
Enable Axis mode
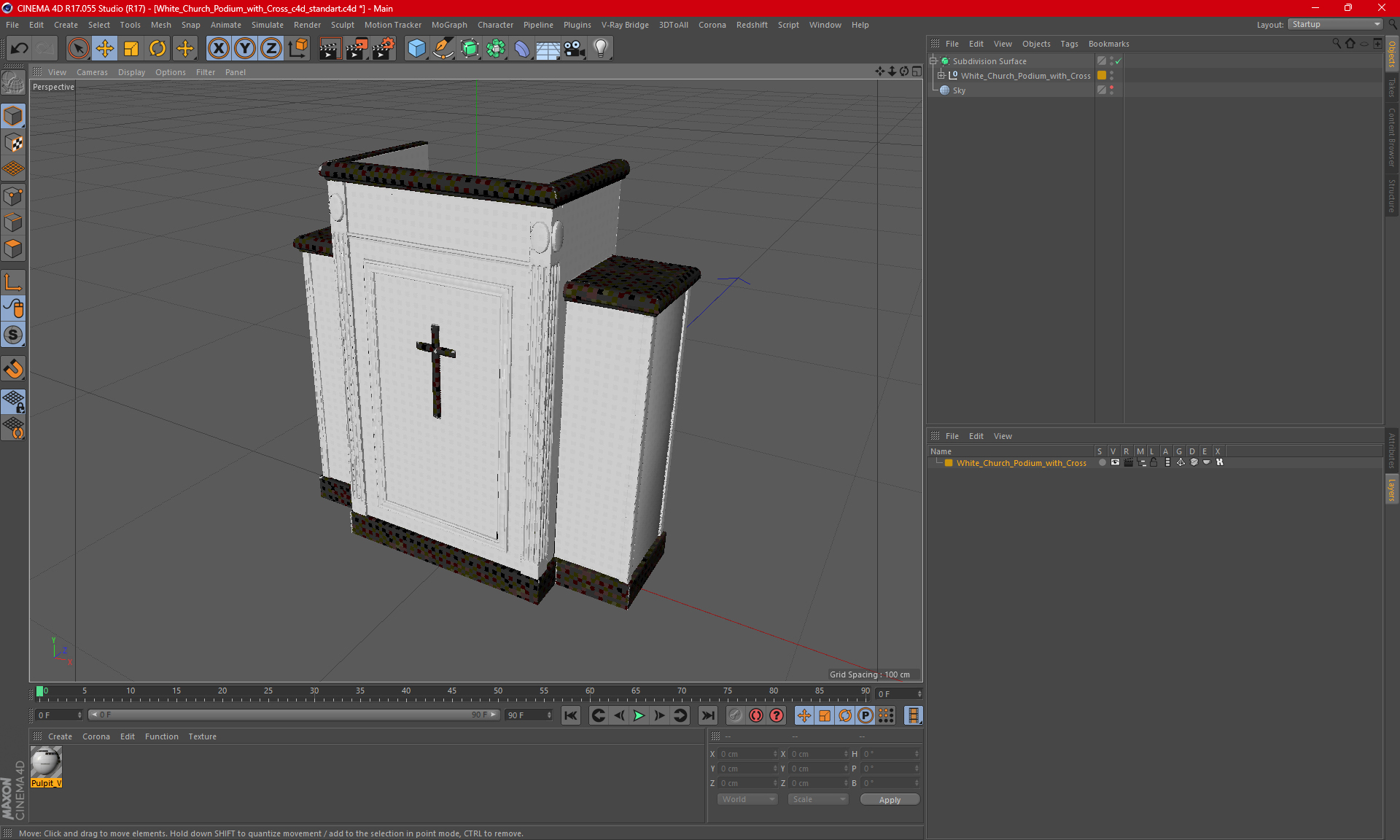[13, 282]
